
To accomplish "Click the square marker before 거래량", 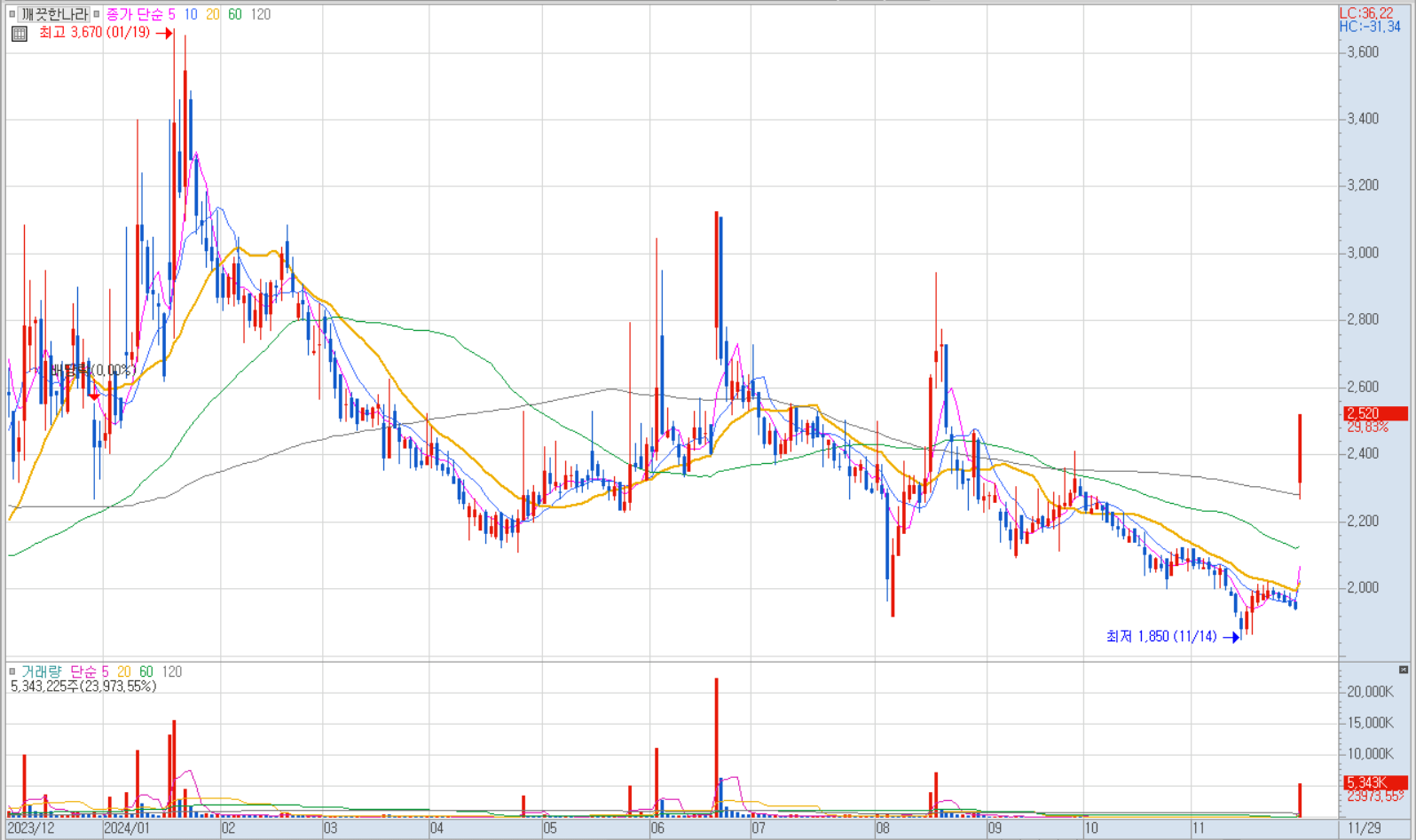I will pyautogui.click(x=12, y=671).
